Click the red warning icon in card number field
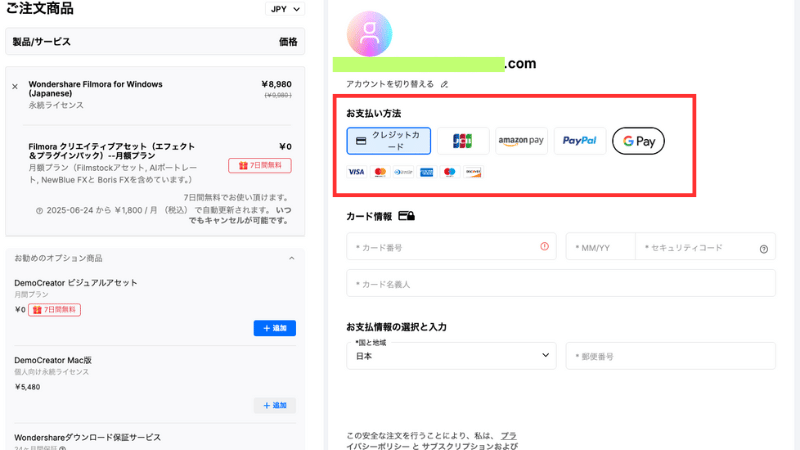This screenshot has width=800, height=450. (x=544, y=246)
